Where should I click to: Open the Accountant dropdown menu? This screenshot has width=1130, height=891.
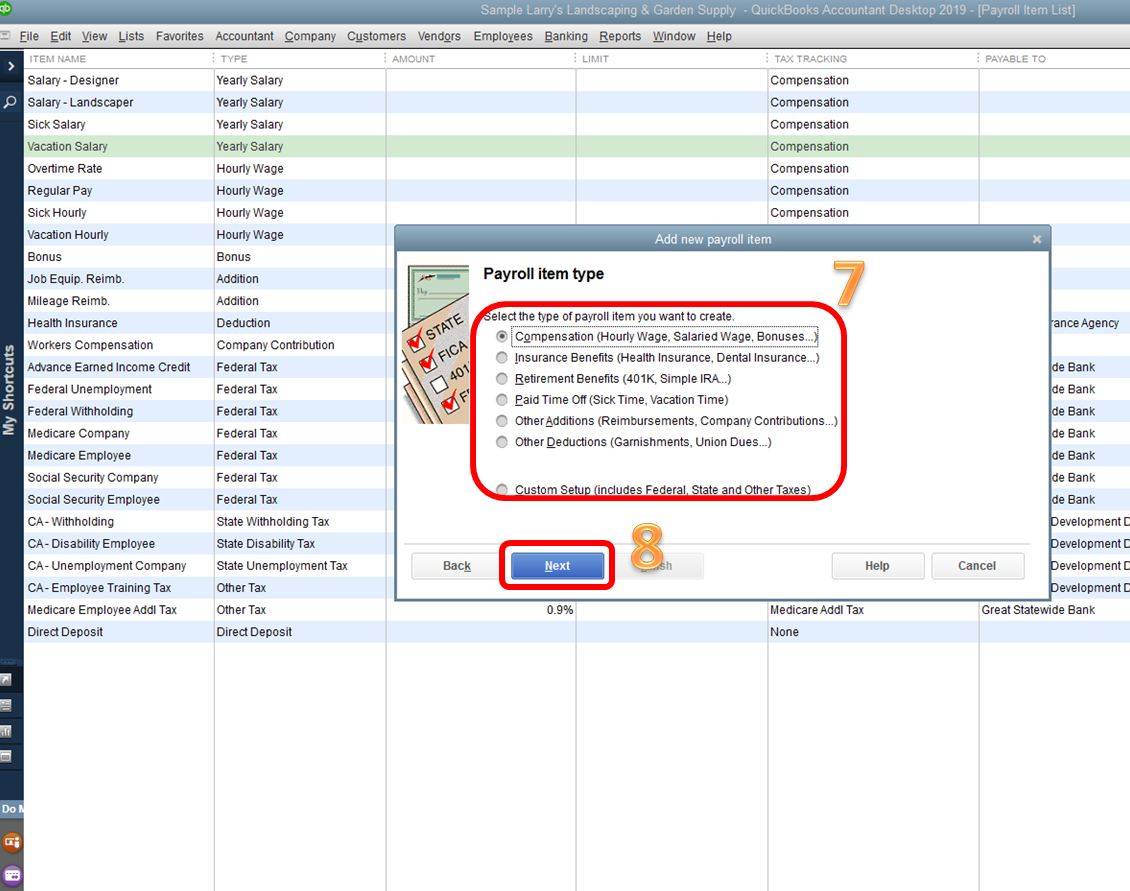[x=244, y=36]
